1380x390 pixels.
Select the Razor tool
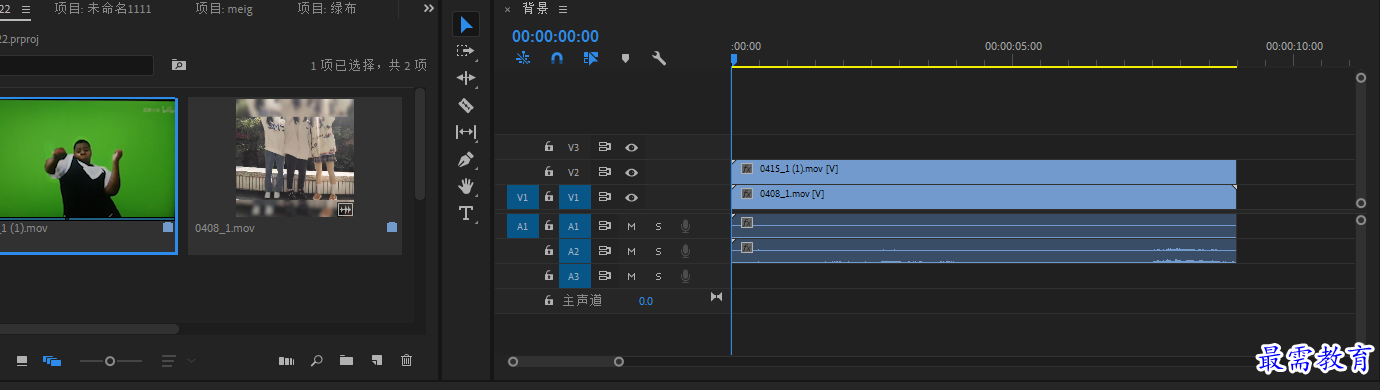[466, 105]
